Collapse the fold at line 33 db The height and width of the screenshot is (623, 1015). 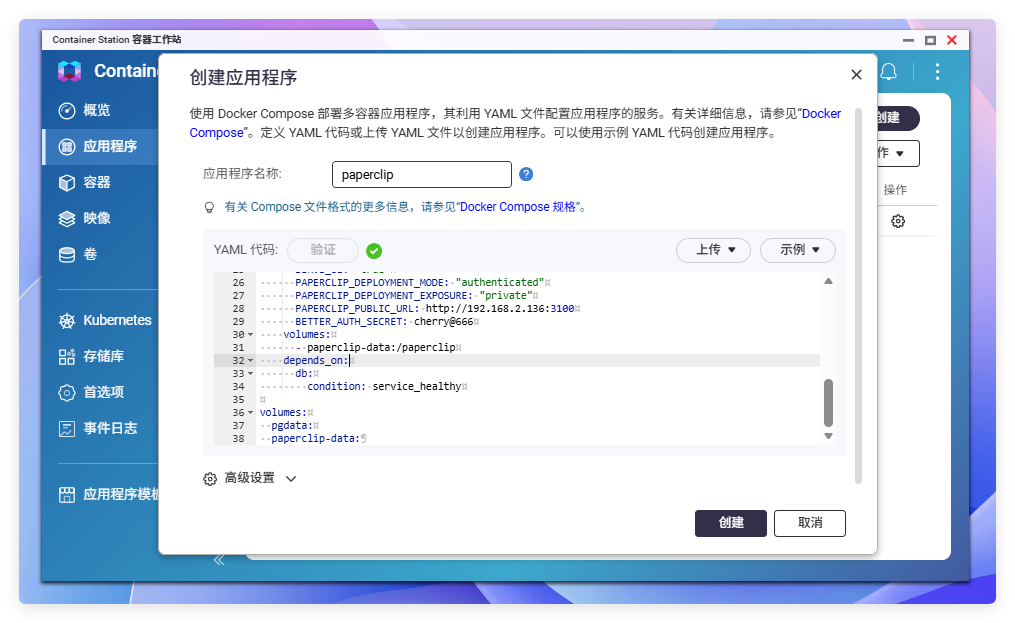pos(251,374)
